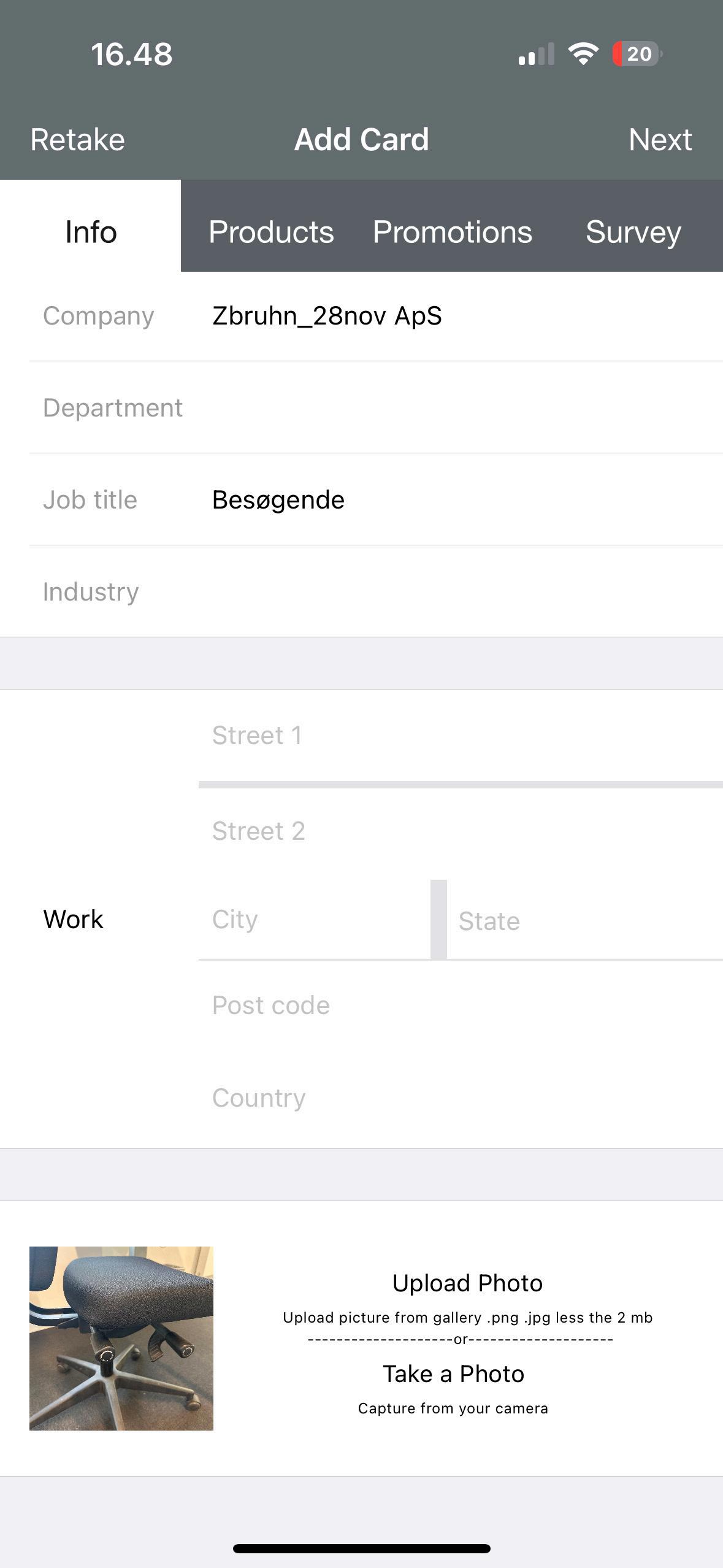Tap Next in the header
This screenshot has width=723, height=1568.
[660, 140]
